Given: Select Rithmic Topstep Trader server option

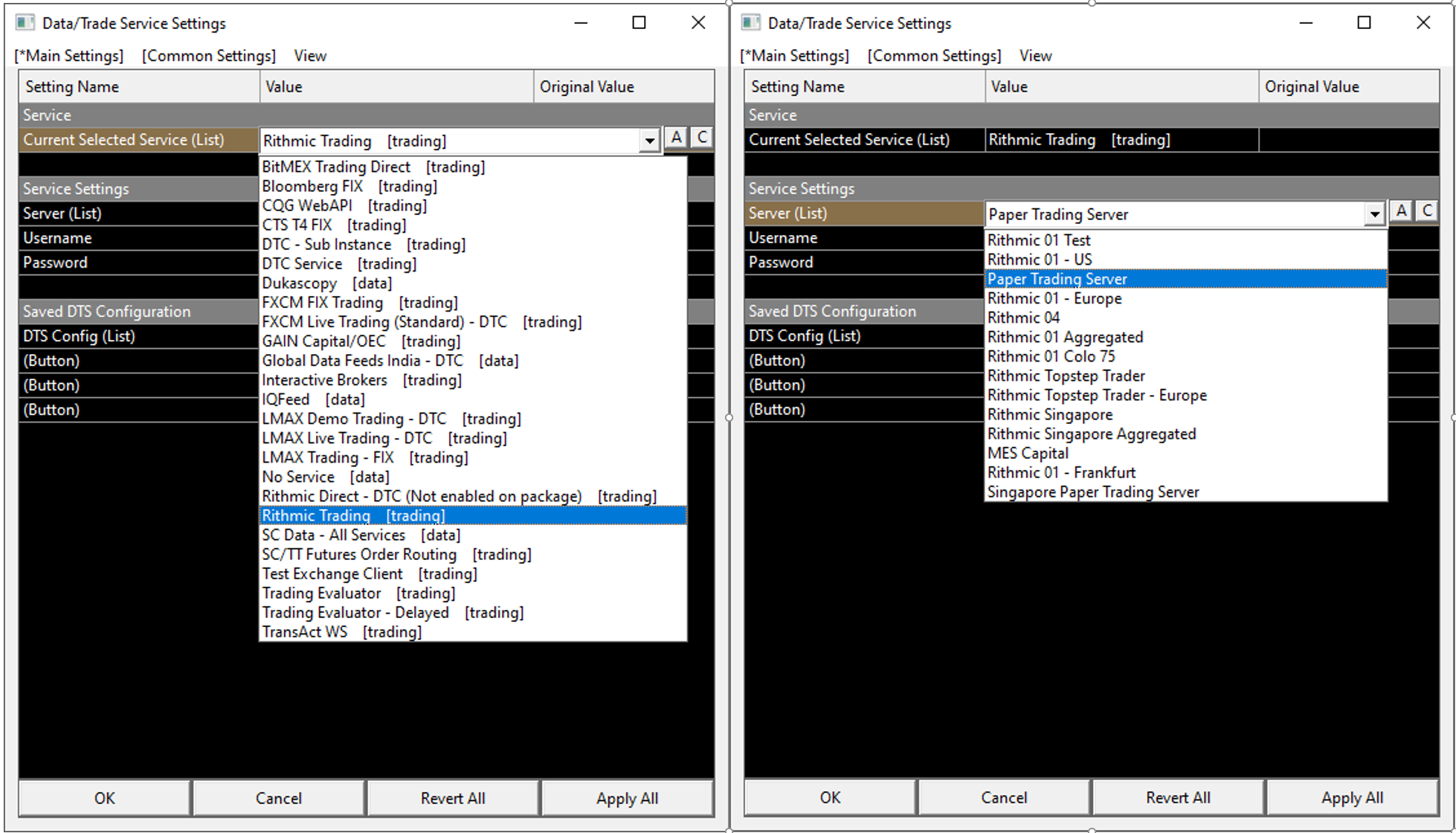Looking at the screenshot, I should (1066, 376).
